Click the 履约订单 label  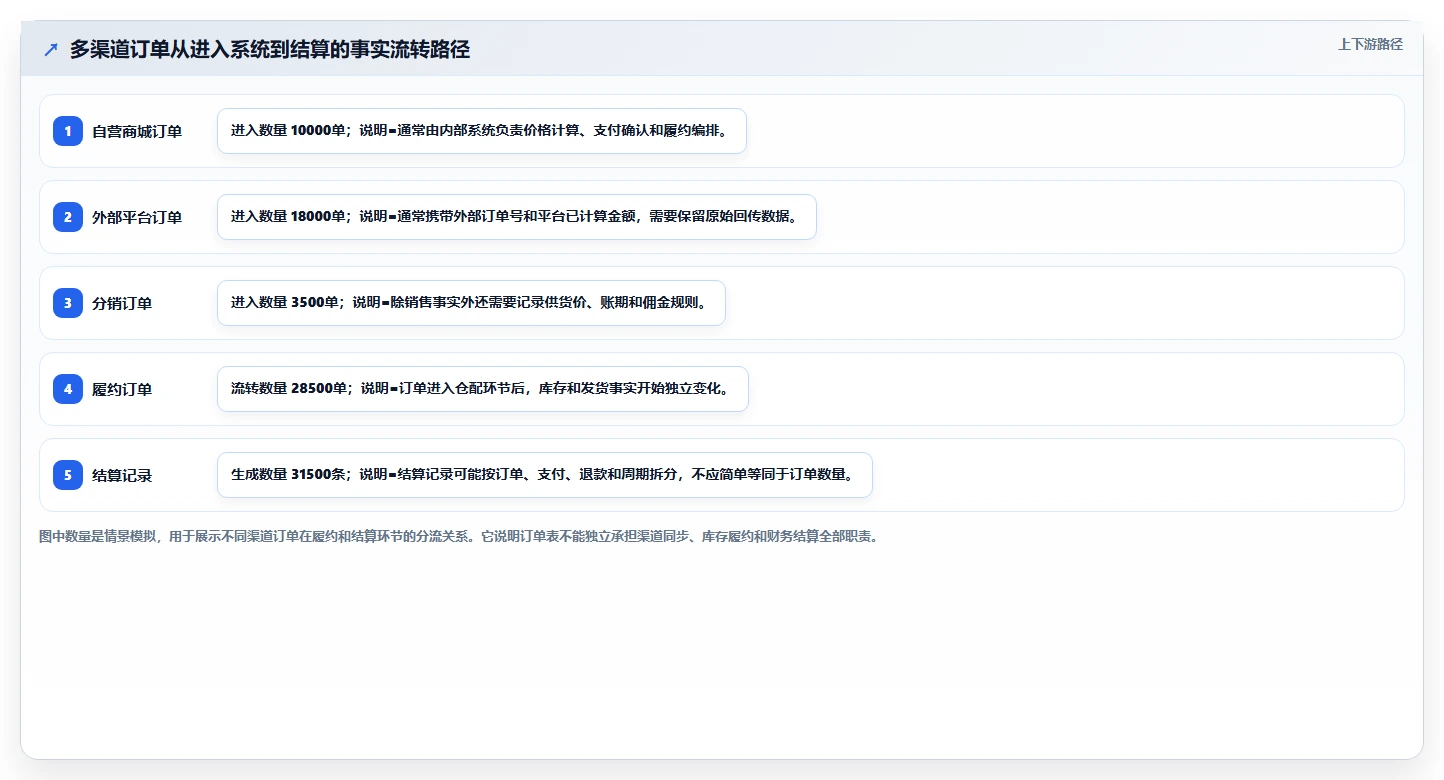click(122, 389)
